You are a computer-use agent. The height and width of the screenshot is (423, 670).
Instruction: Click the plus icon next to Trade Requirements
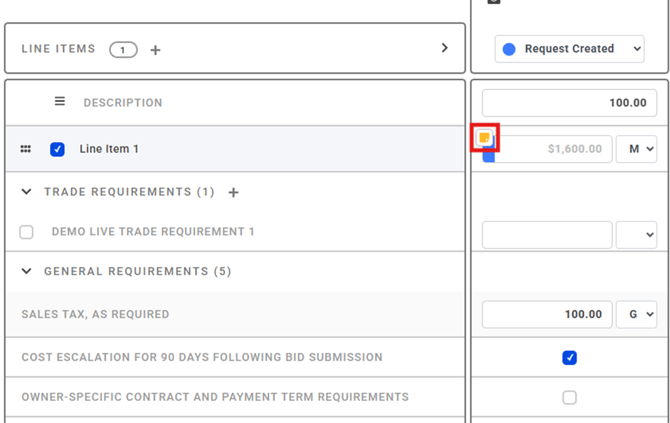tap(233, 192)
